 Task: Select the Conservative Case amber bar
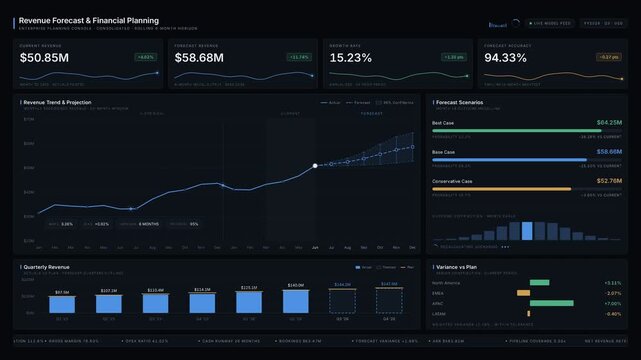(502, 189)
